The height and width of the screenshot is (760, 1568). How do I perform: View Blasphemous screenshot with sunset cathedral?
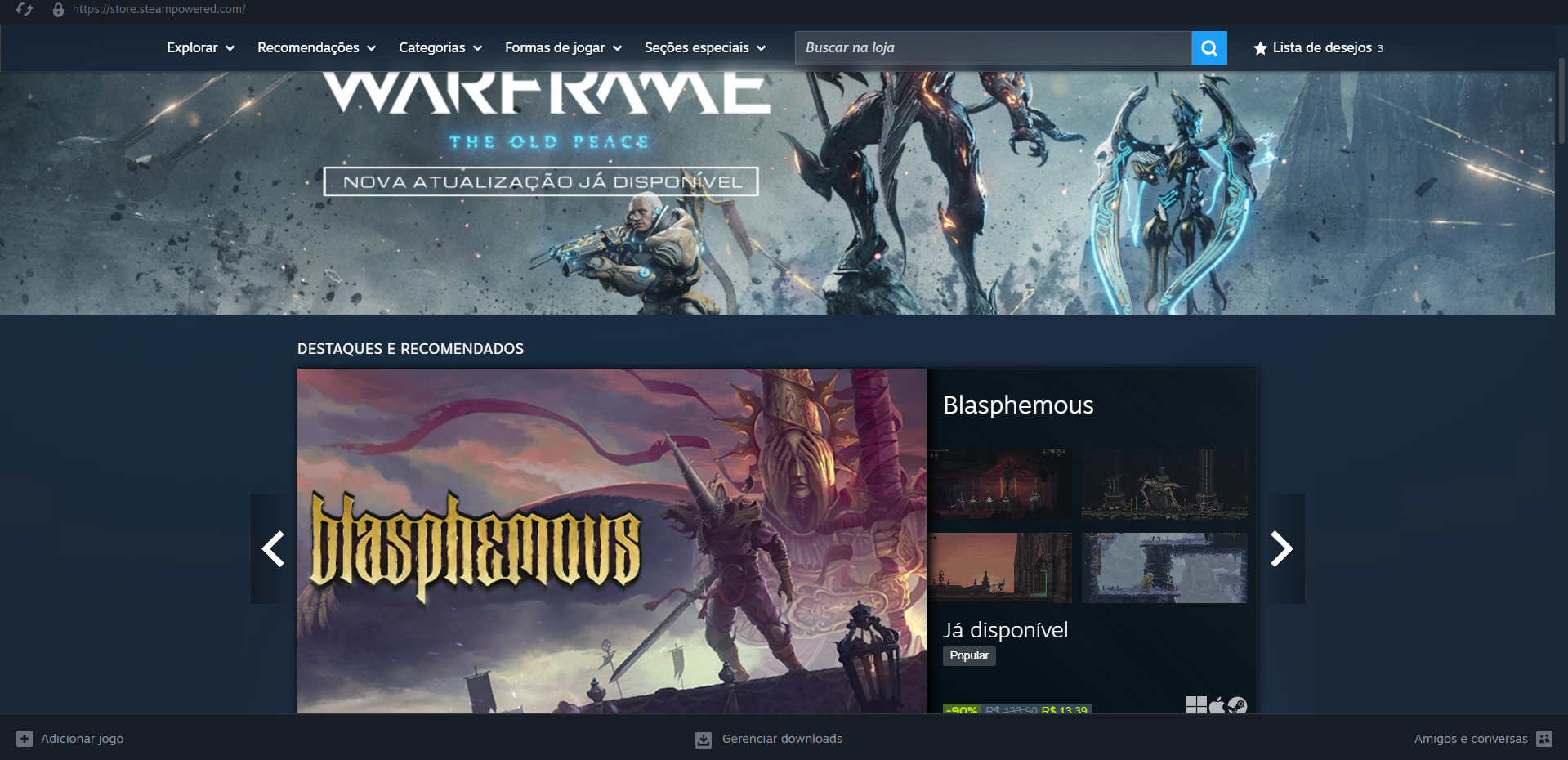[1000, 568]
